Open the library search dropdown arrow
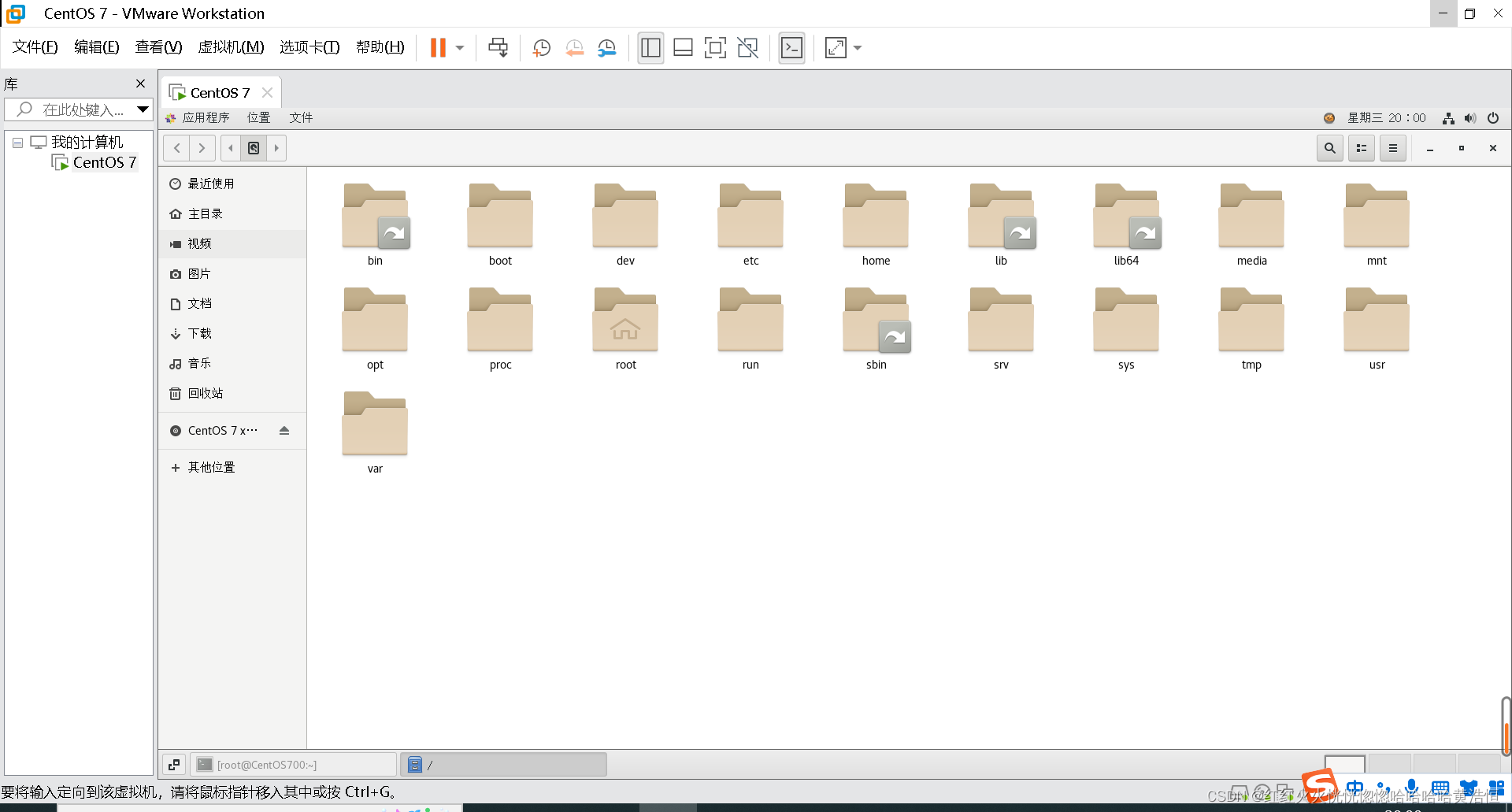 click(143, 109)
